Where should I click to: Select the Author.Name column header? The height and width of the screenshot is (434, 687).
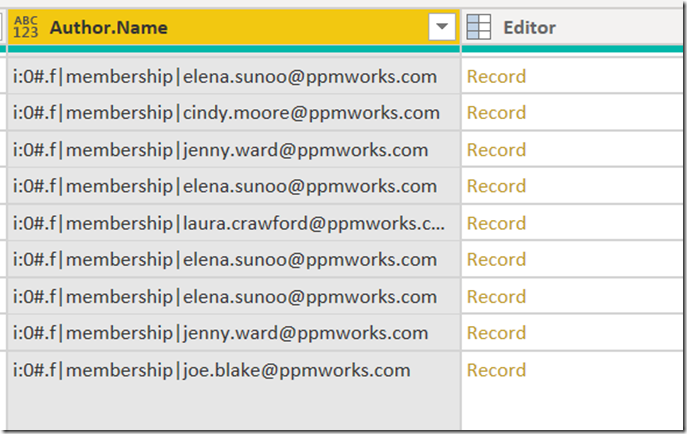234,27
